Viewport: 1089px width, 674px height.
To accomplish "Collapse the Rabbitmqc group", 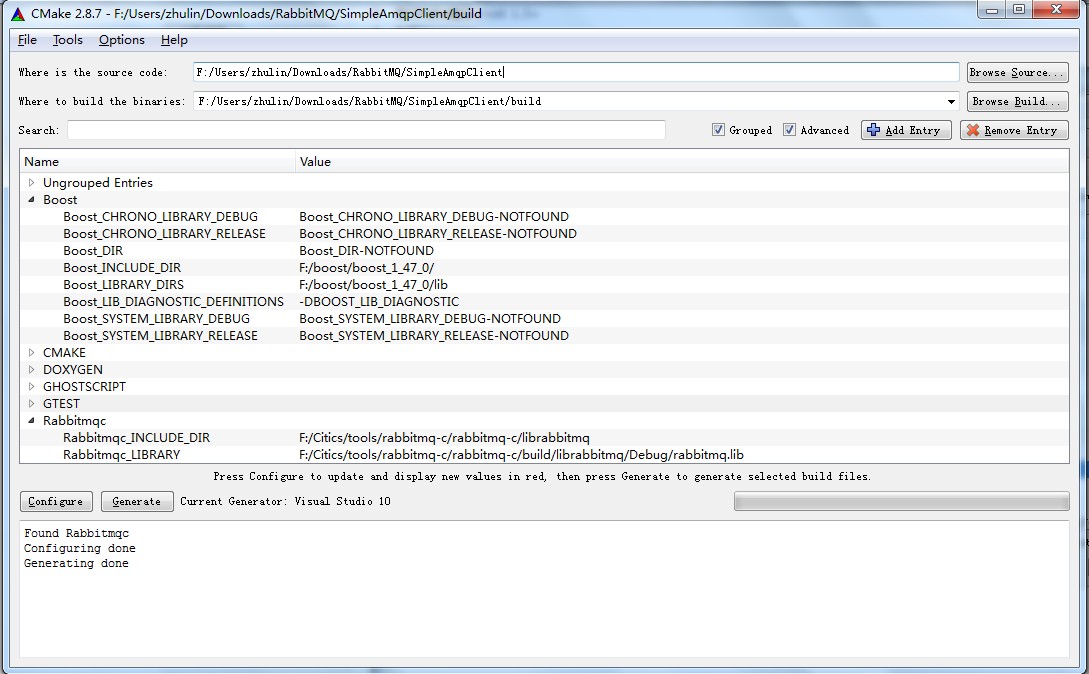I will point(31,420).
